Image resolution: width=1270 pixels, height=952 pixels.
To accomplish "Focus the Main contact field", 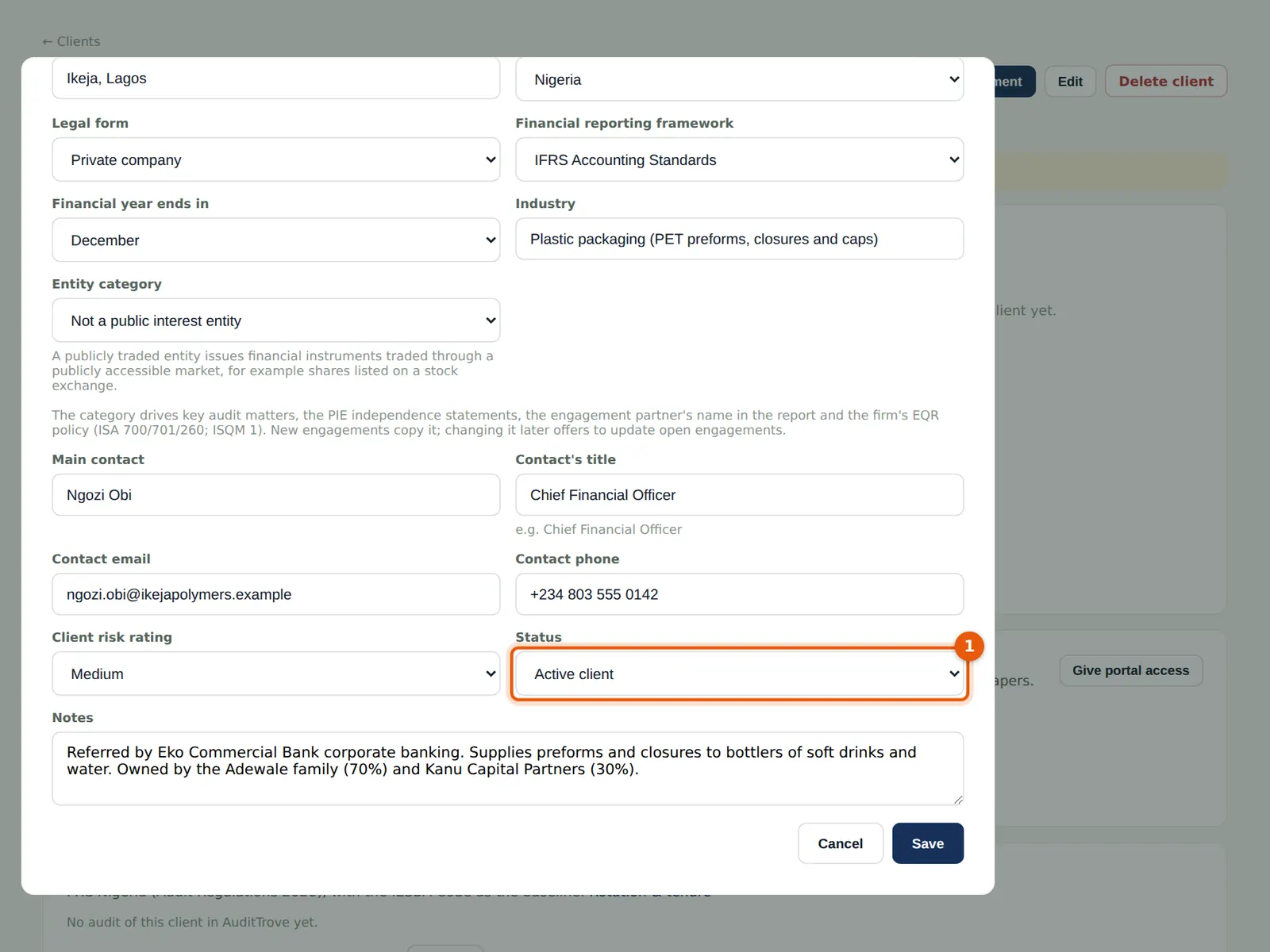I will coord(275,495).
